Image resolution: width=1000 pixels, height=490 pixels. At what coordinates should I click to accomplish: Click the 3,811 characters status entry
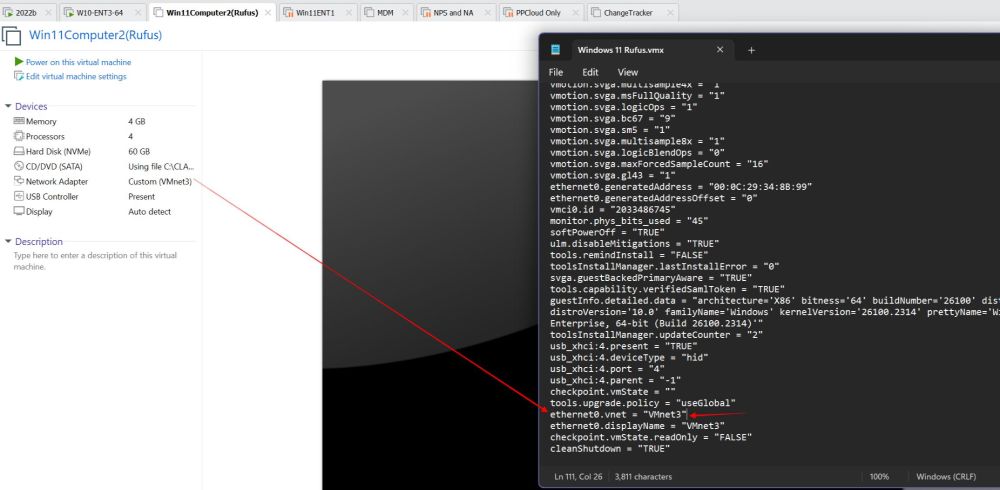643,477
